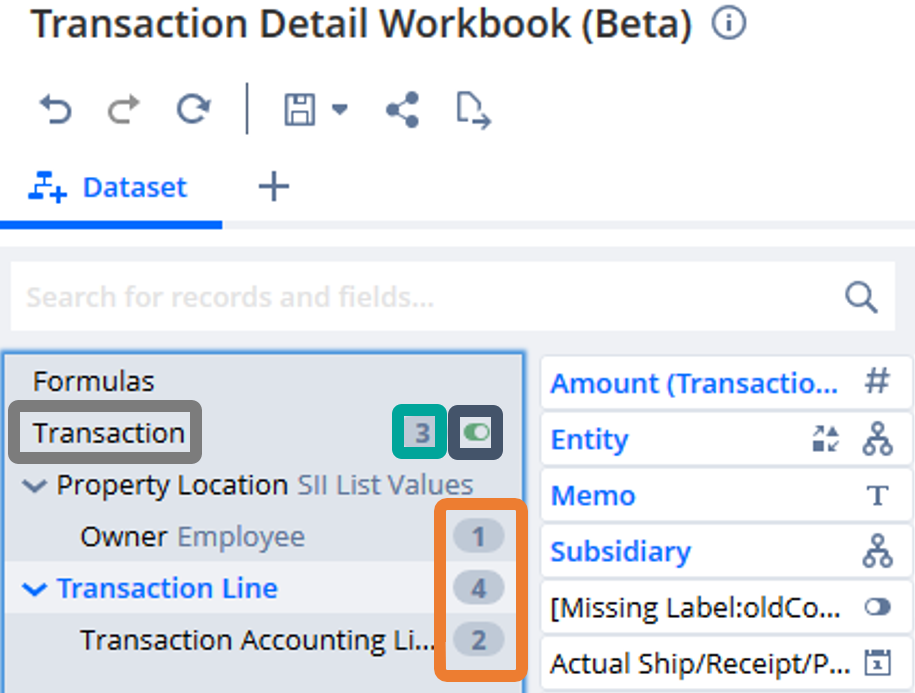The height and width of the screenshot is (693, 915).
Task: Select the Subsidiary field
Action: point(620,551)
